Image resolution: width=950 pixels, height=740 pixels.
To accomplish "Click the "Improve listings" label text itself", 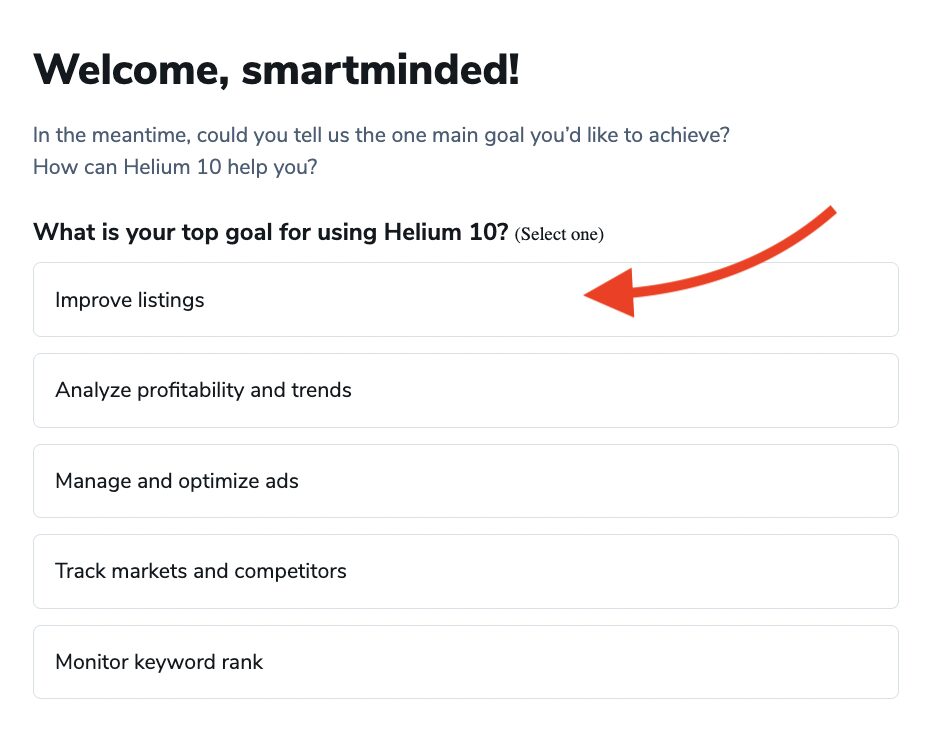I will (130, 300).
